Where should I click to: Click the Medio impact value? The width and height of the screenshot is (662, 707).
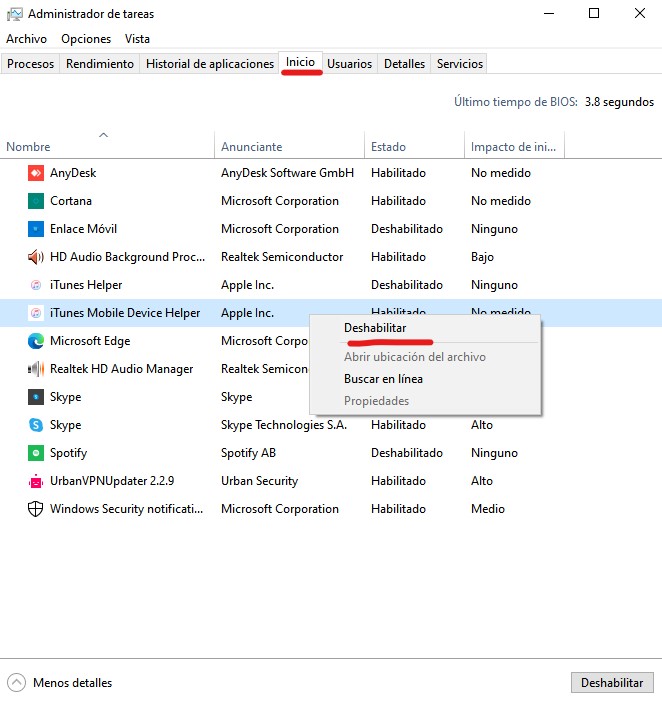488,509
